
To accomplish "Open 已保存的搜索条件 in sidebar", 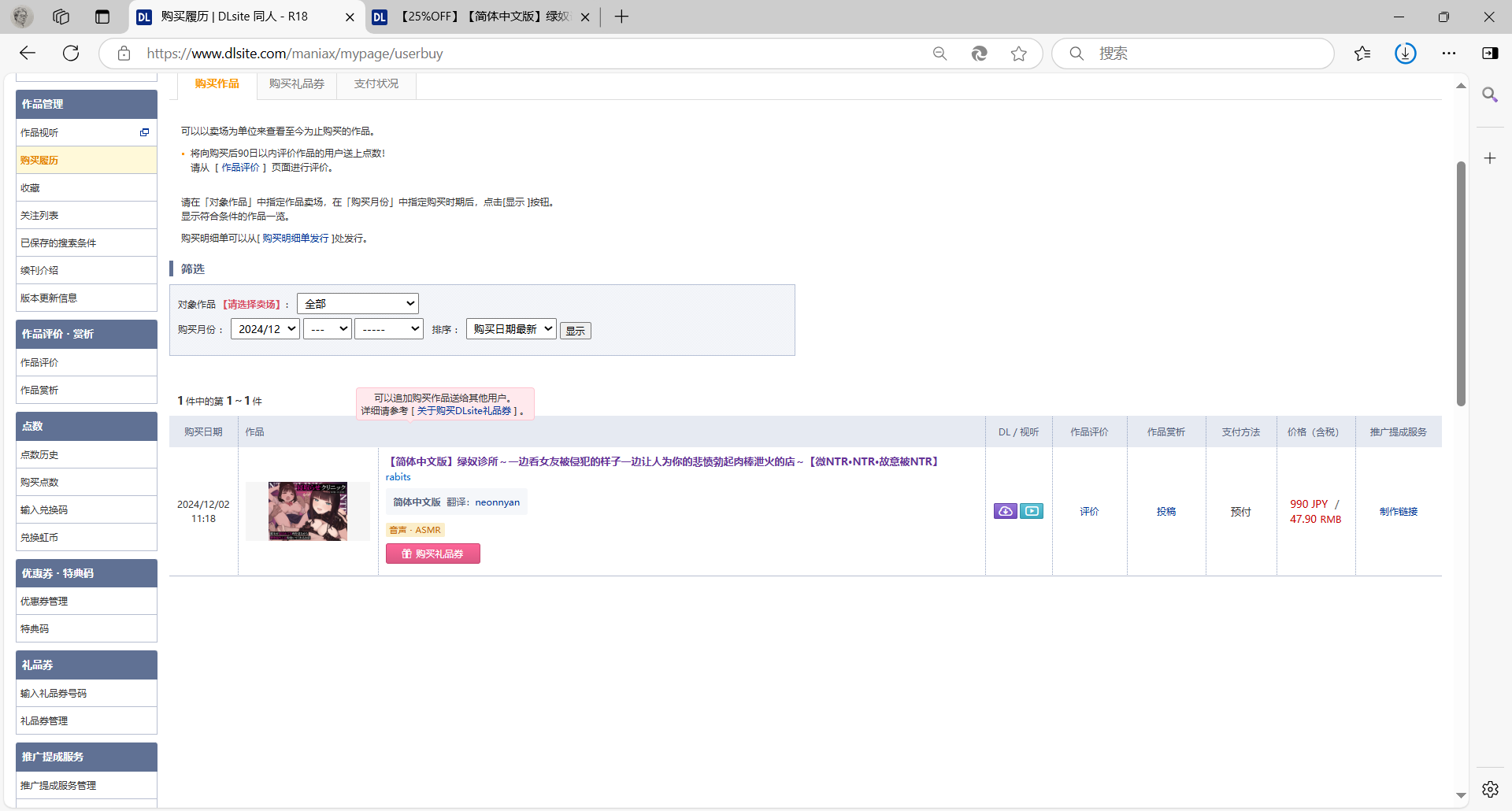I will tap(87, 243).
